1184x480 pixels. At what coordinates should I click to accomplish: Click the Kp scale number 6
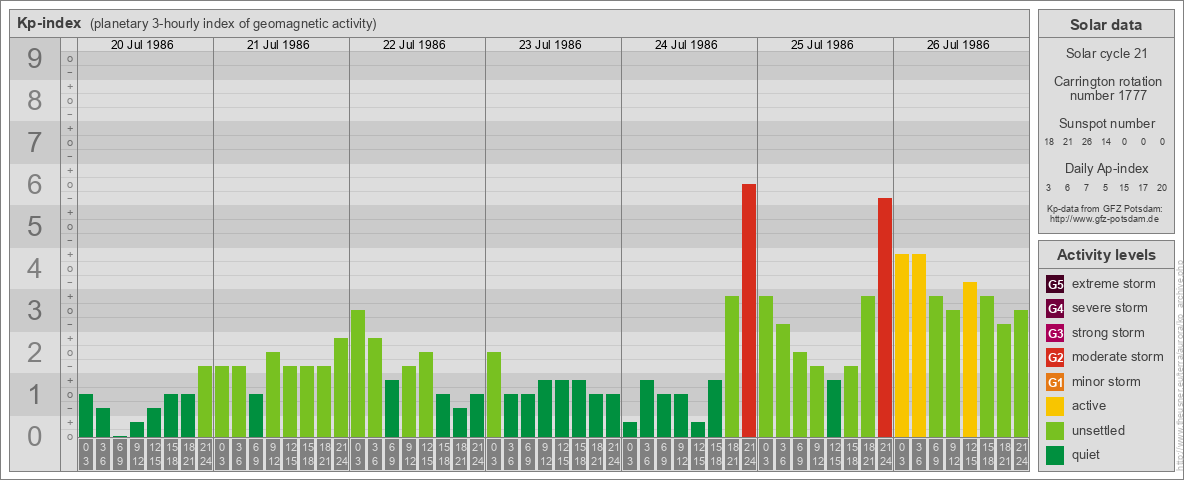click(35, 184)
